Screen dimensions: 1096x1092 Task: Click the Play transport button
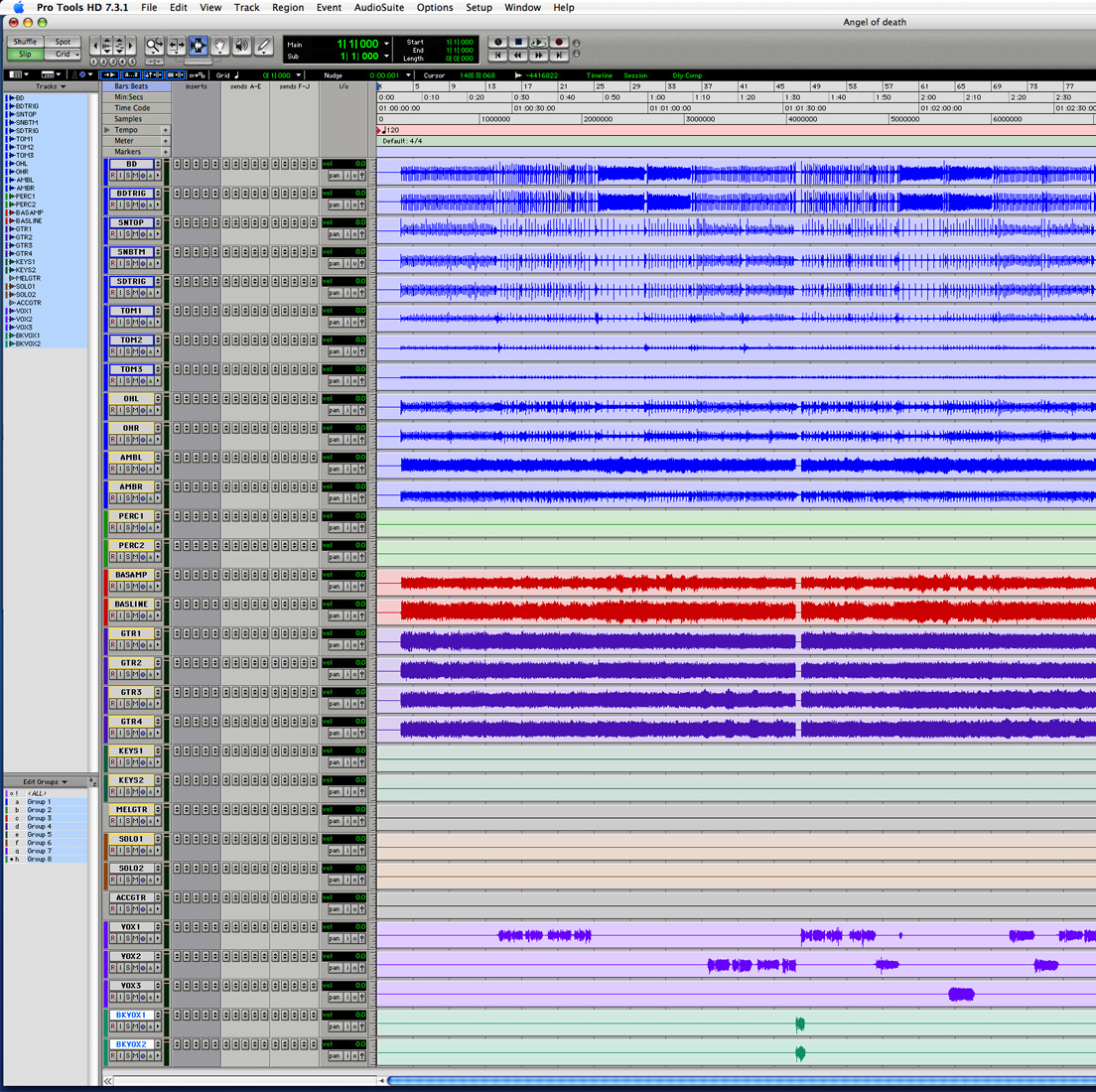pyautogui.click(x=538, y=42)
